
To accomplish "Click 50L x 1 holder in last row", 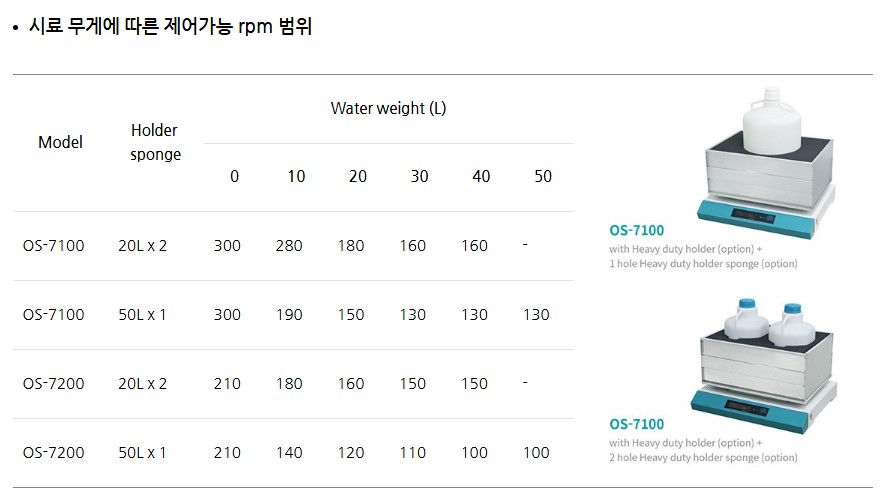I will [142, 452].
